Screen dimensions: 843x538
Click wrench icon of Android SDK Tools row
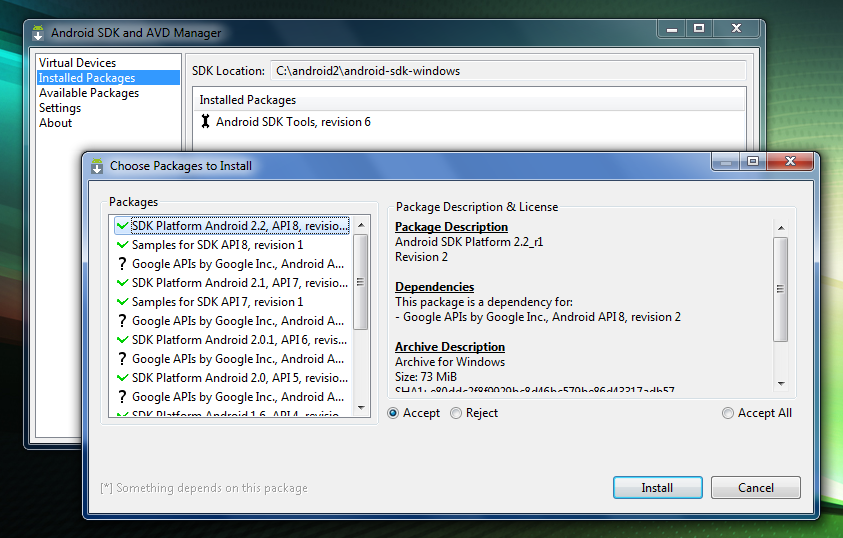(x=205, y=121)
